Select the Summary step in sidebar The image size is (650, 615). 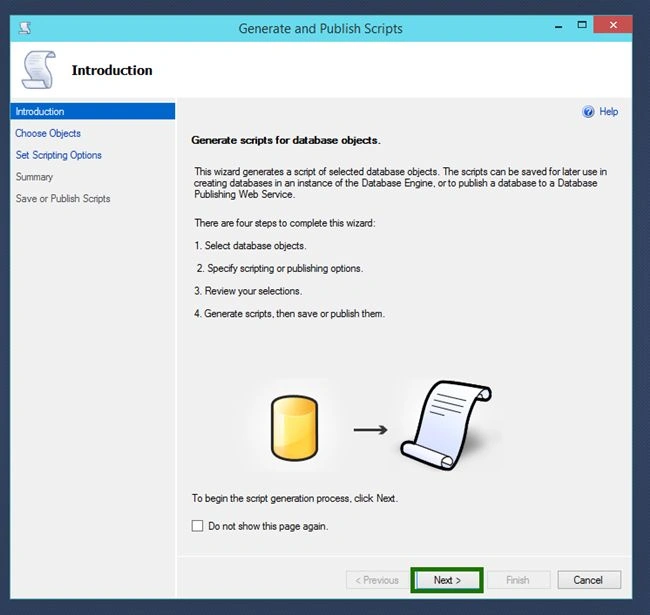click(x=34, y=177)
